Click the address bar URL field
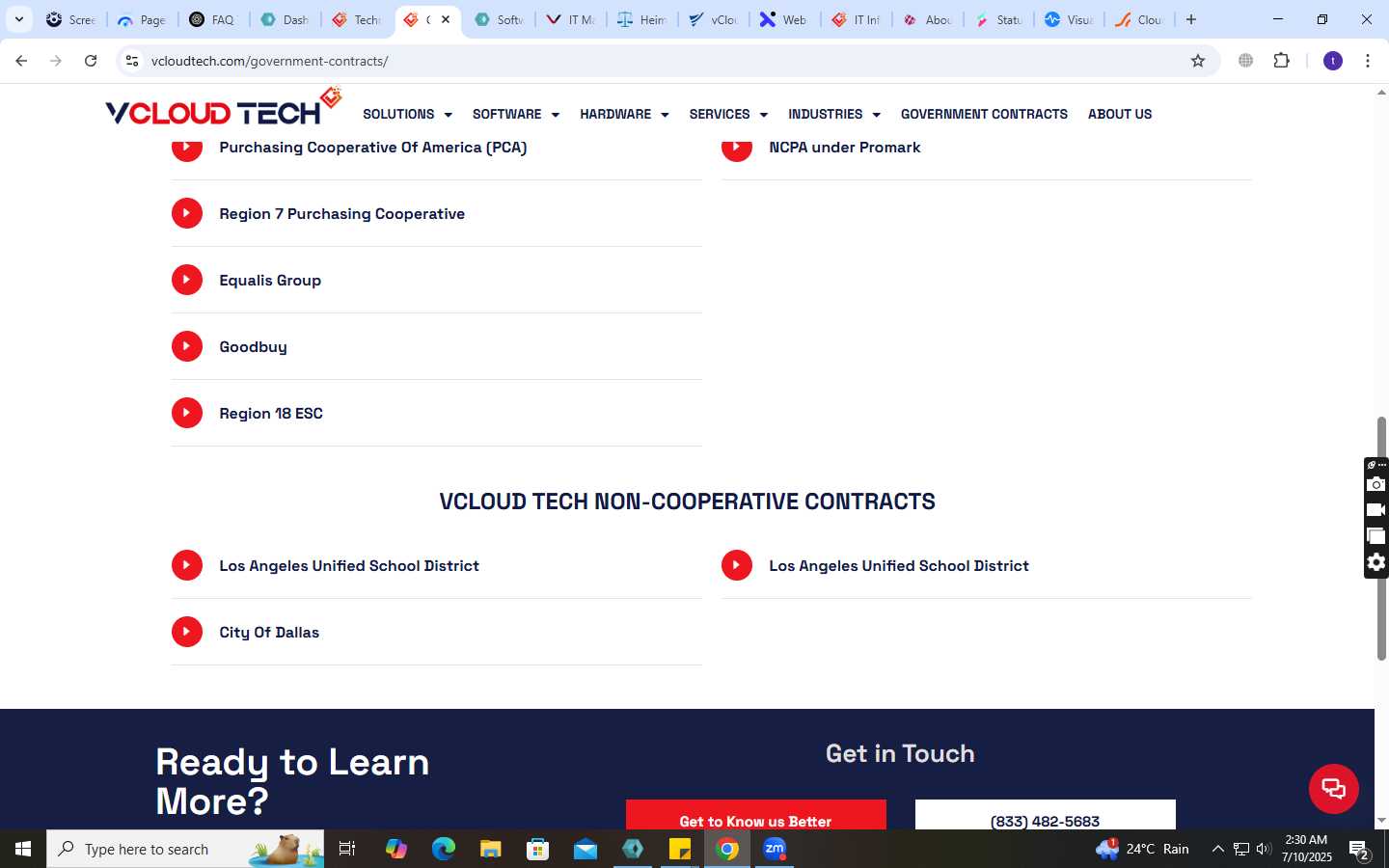Screen dimensions: 1389x868 pyautogui.click(x=666, y=61)
